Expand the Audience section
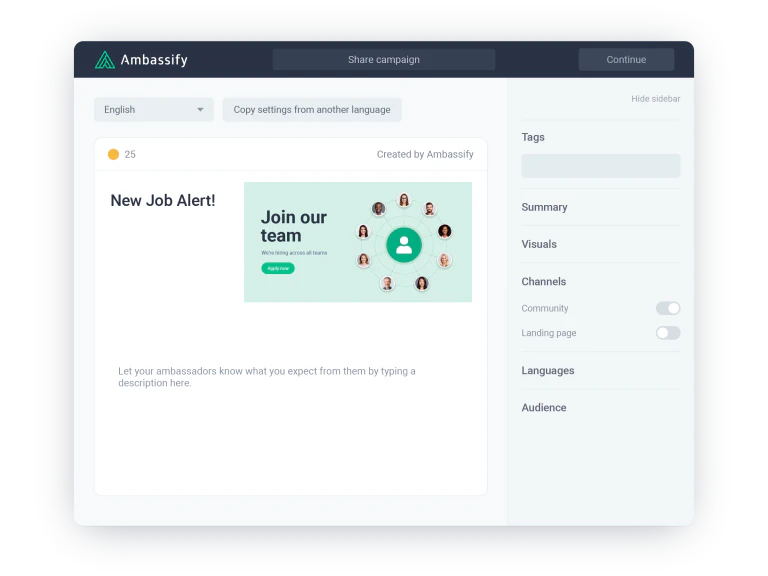The width and height of the screenshot is (768, 576). [544, 408]
